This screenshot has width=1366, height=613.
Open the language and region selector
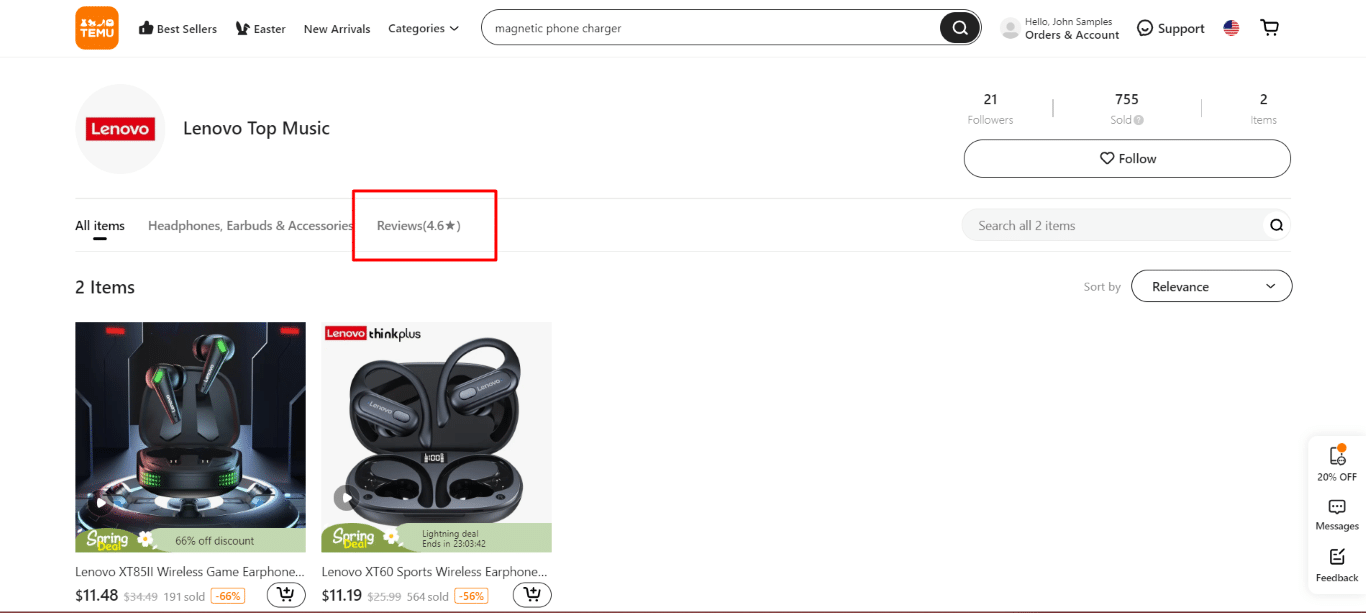(1231, 27)
